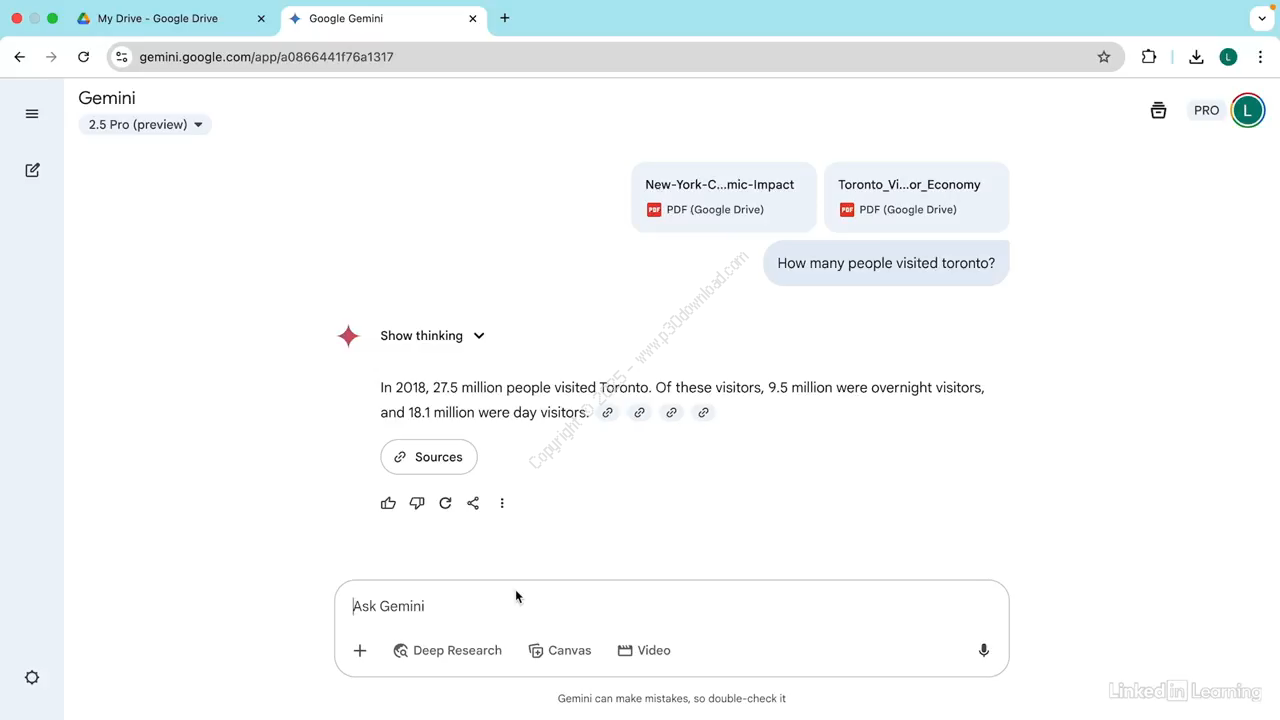This screenshot has width=1280, height=720.
Task: Select the Video tool
Action: pos(644,651)
